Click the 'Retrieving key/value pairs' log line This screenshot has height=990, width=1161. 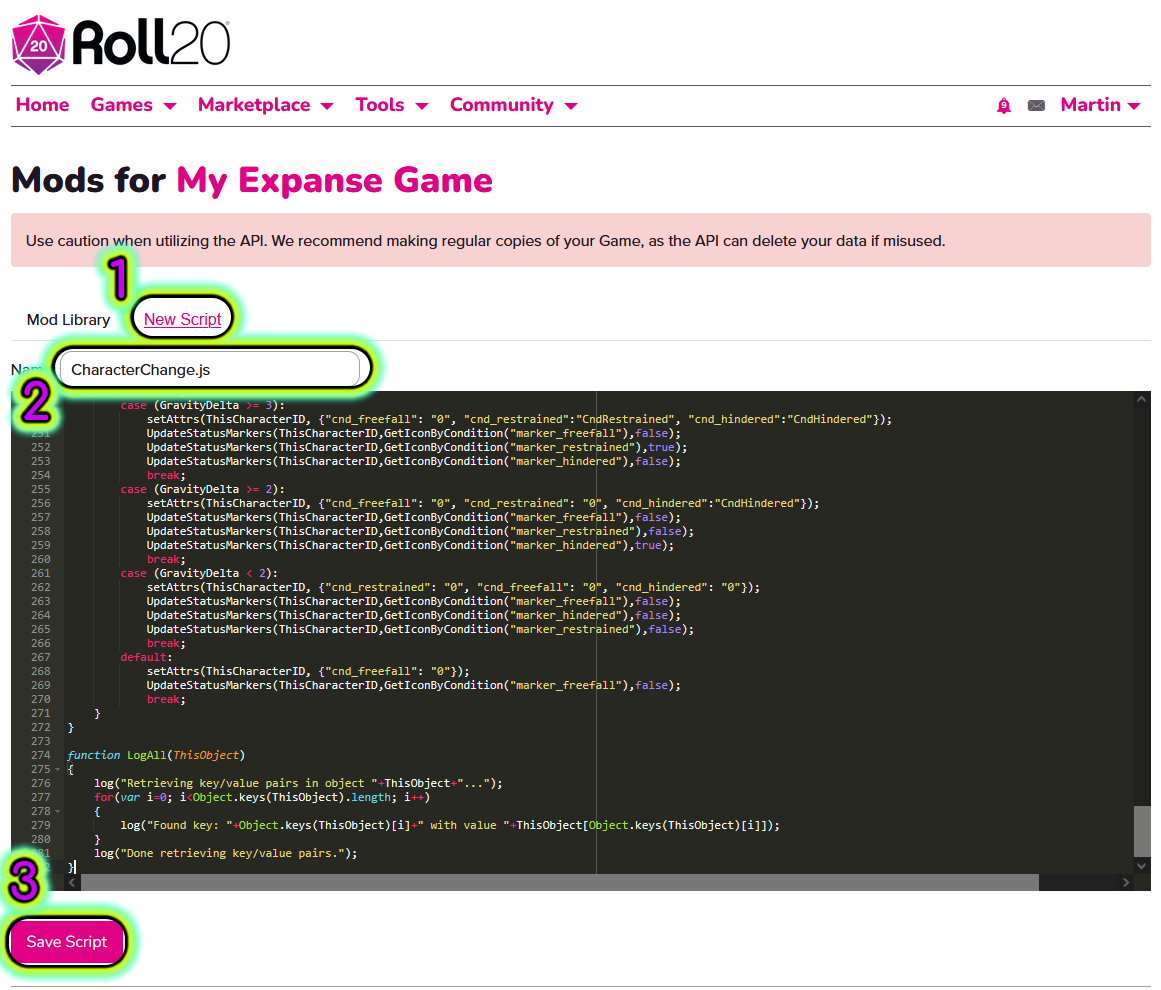pyautogui.click(x=298, y=783)
